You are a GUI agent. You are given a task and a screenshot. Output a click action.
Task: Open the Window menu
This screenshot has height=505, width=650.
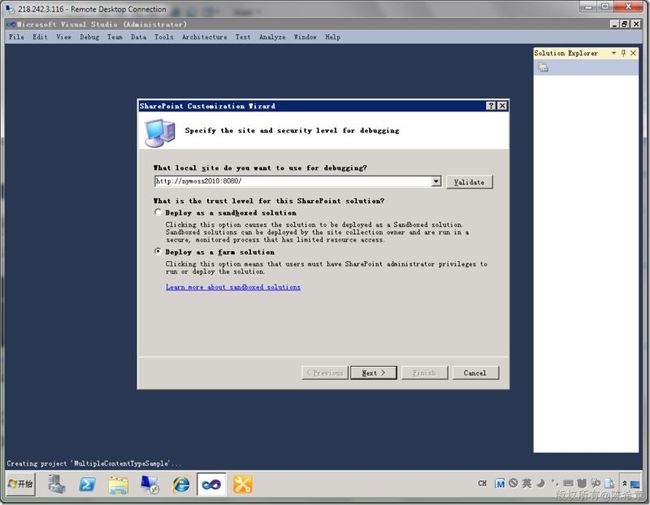click(305, 37)
